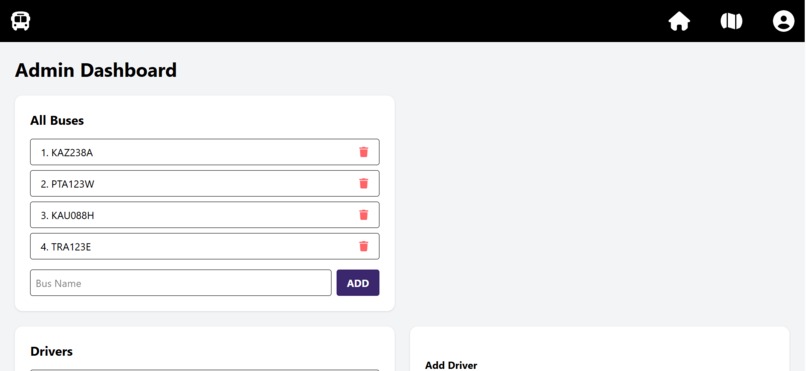Delete bus KAZ238A with trash icon
Image resolution: width=806 pixels, height=371 pixels.
point(363,152)
